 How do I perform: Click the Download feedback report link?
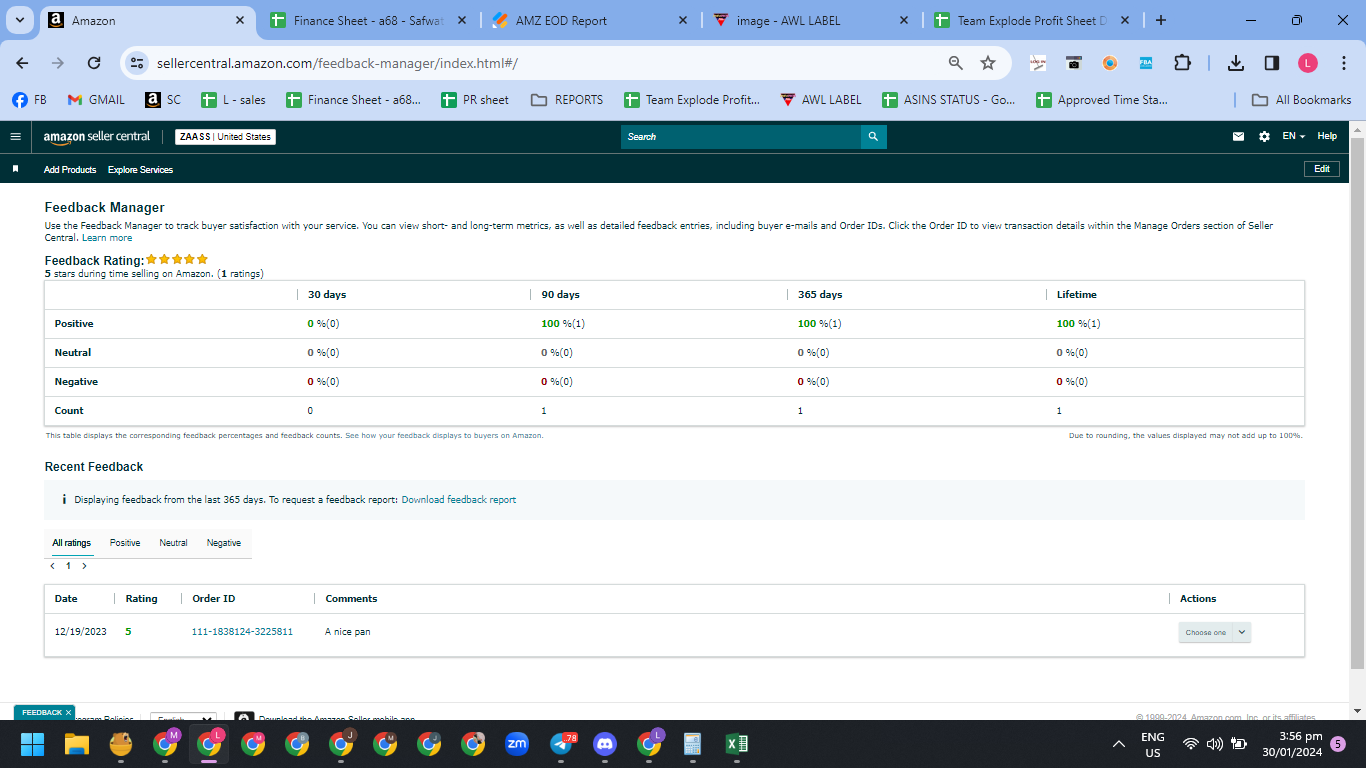click(459, 500)
